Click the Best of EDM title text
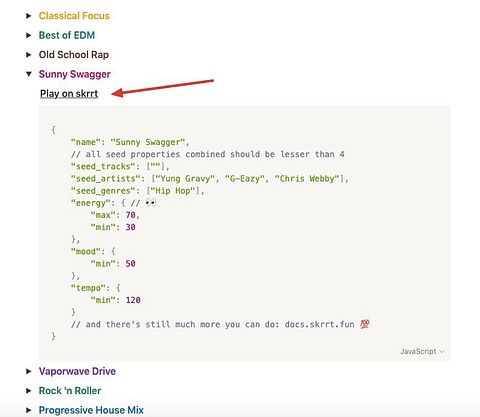Viewport: 480px width, 417px height. tap(67, 35)
